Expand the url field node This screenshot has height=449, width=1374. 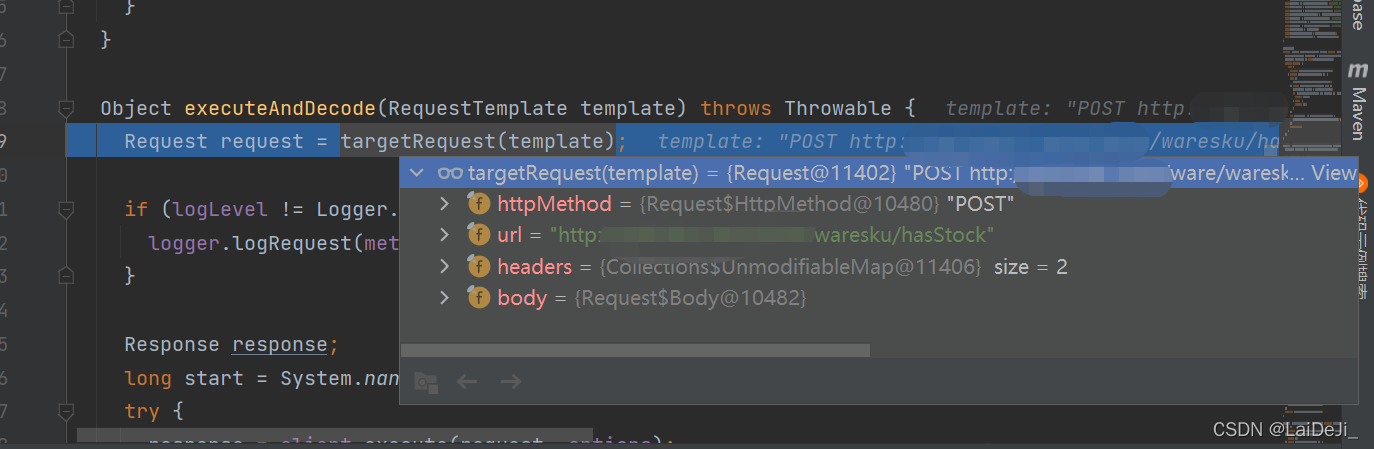[x=446, y=235]
